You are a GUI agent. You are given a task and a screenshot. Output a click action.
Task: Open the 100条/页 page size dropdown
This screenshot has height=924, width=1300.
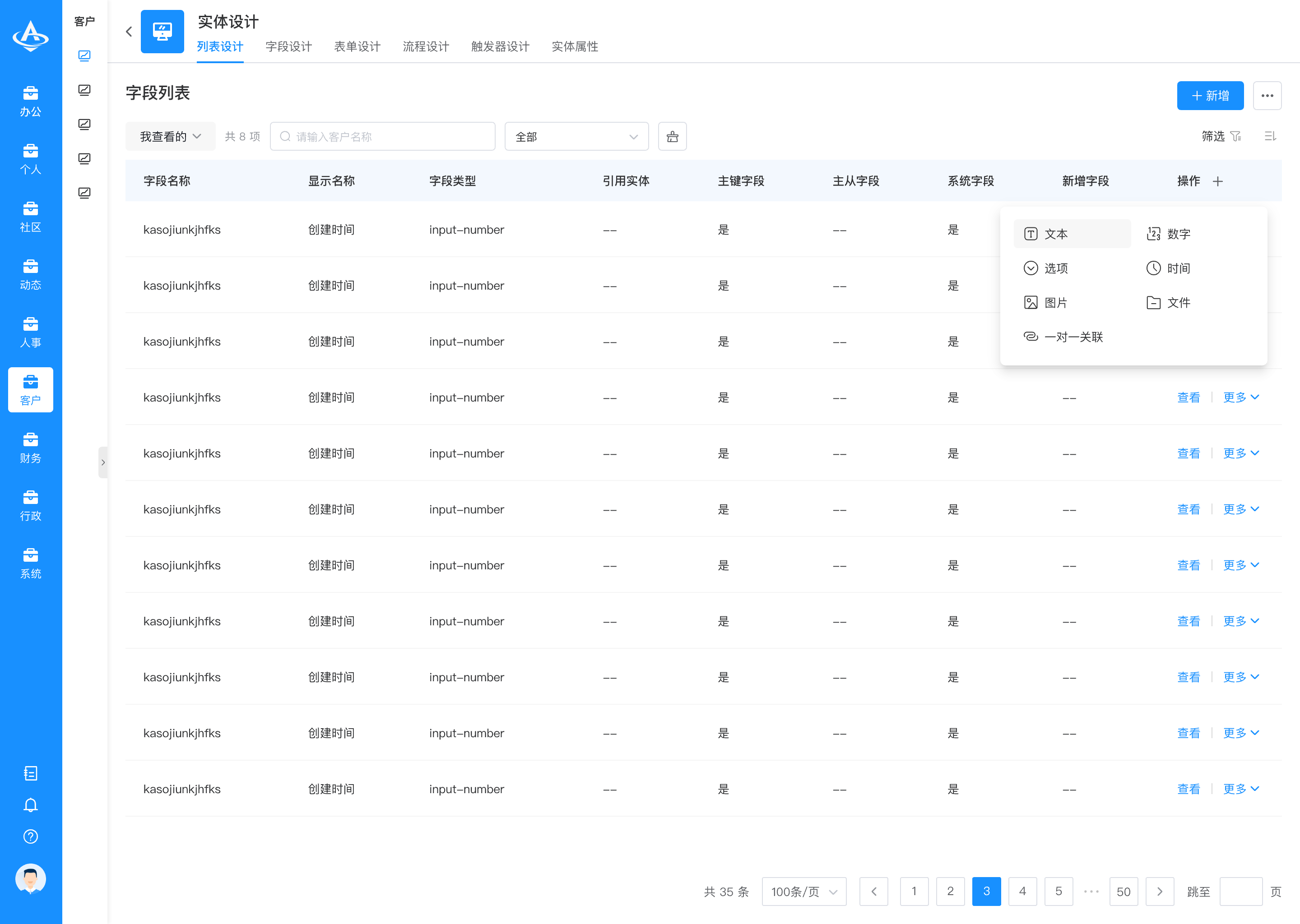(x=803, y=892)
